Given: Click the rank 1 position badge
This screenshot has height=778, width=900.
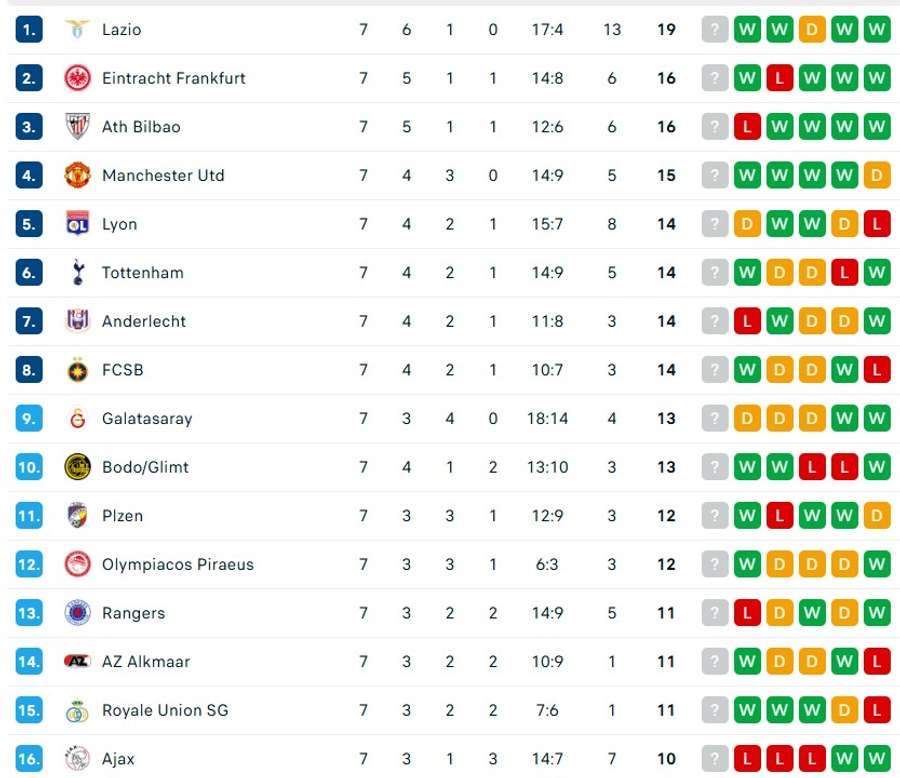Looking at the screenshot, I should 29,29.
